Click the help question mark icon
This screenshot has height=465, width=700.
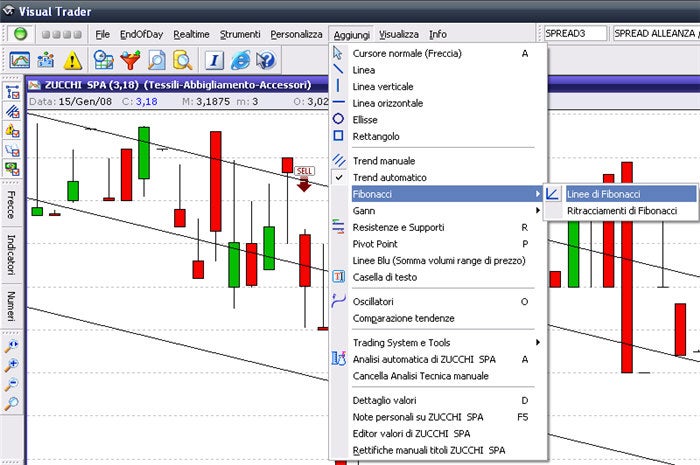pyautogui.click(x=266, y=60)
